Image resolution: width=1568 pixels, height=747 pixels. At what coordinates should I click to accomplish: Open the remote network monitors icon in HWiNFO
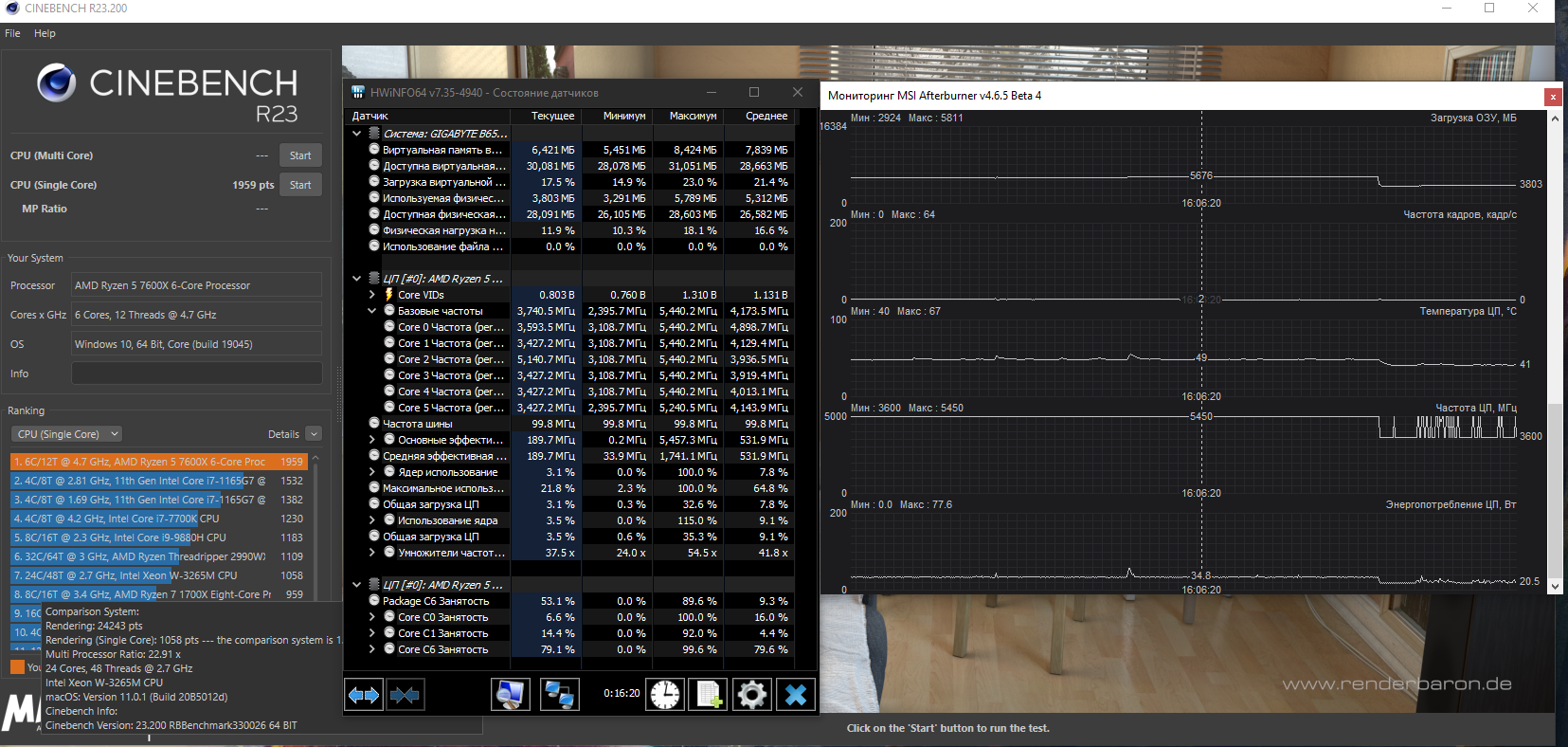pos(559,695)
